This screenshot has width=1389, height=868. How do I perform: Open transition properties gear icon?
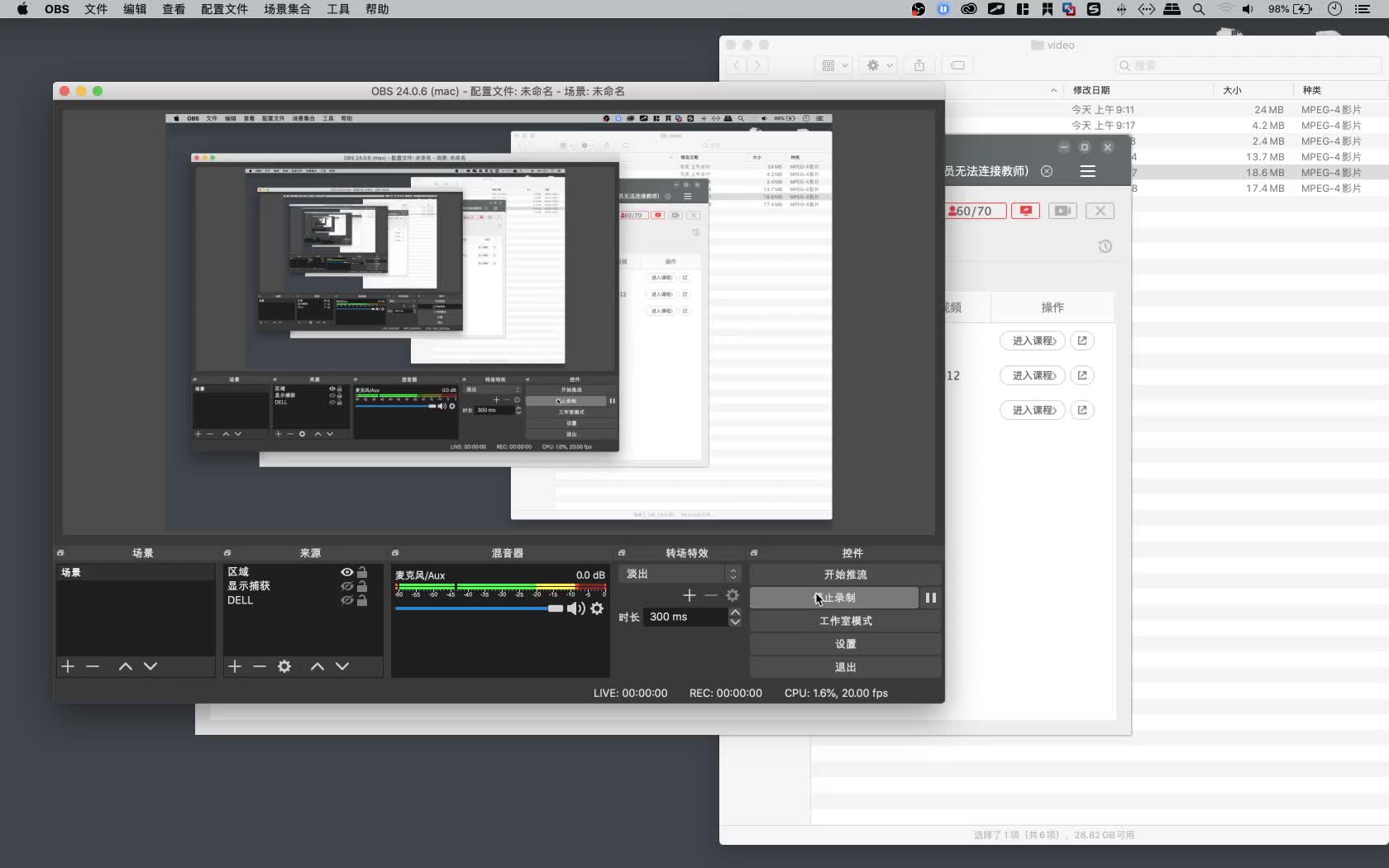tap(733, 595)
